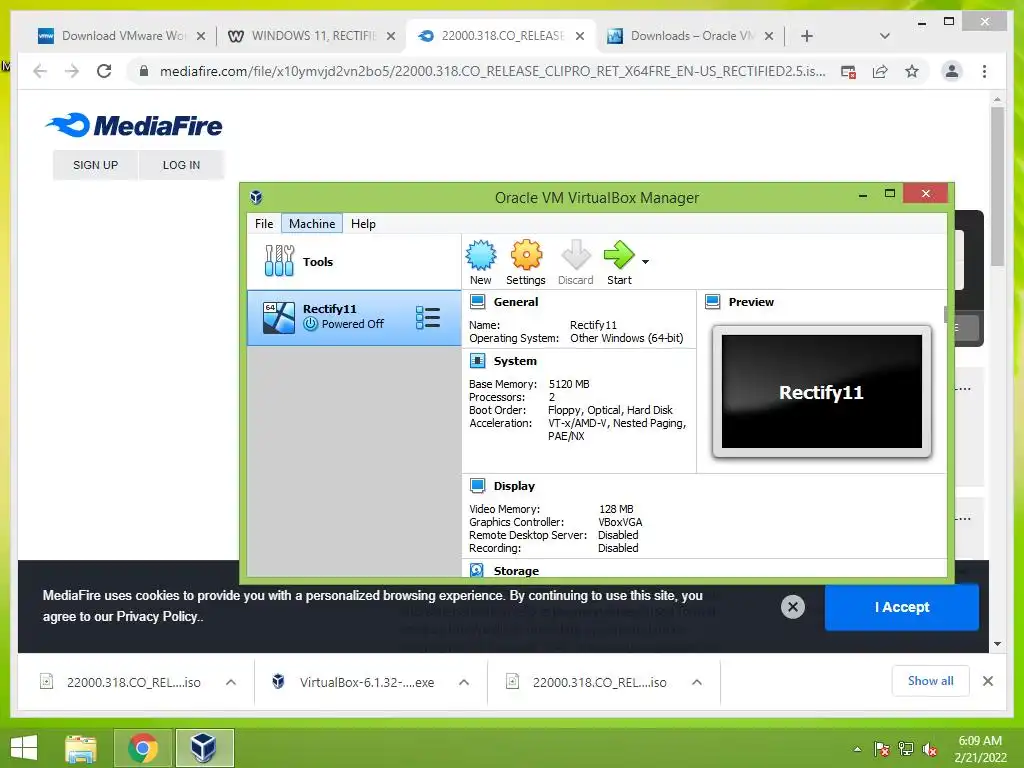The height and width of the screenshot is (768, 1024).
Task: Click the Chrome taskbar icon
Action: pyautogui.click(x=143, y=748)
